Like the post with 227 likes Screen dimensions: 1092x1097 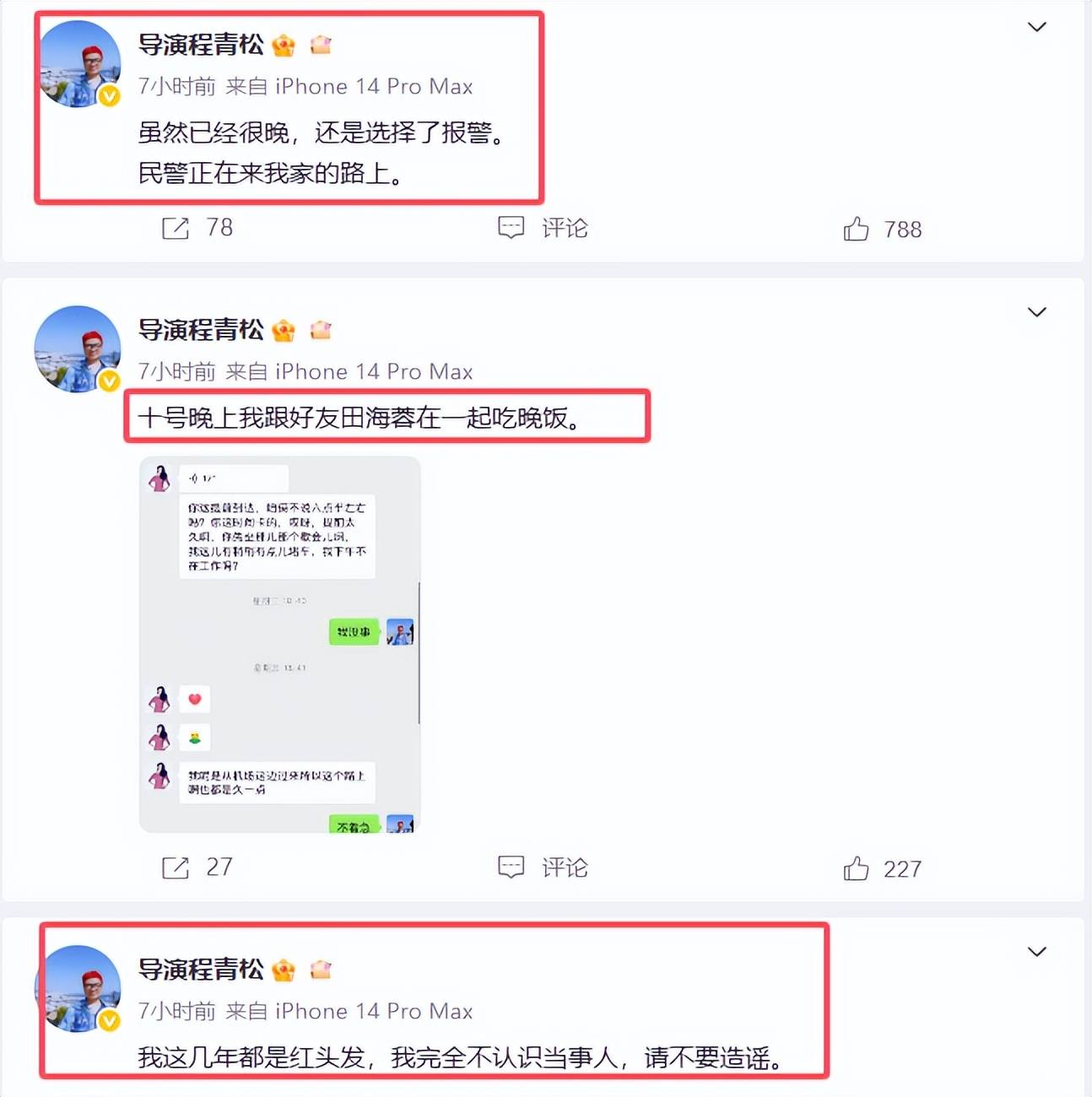[x=856, y=868]
